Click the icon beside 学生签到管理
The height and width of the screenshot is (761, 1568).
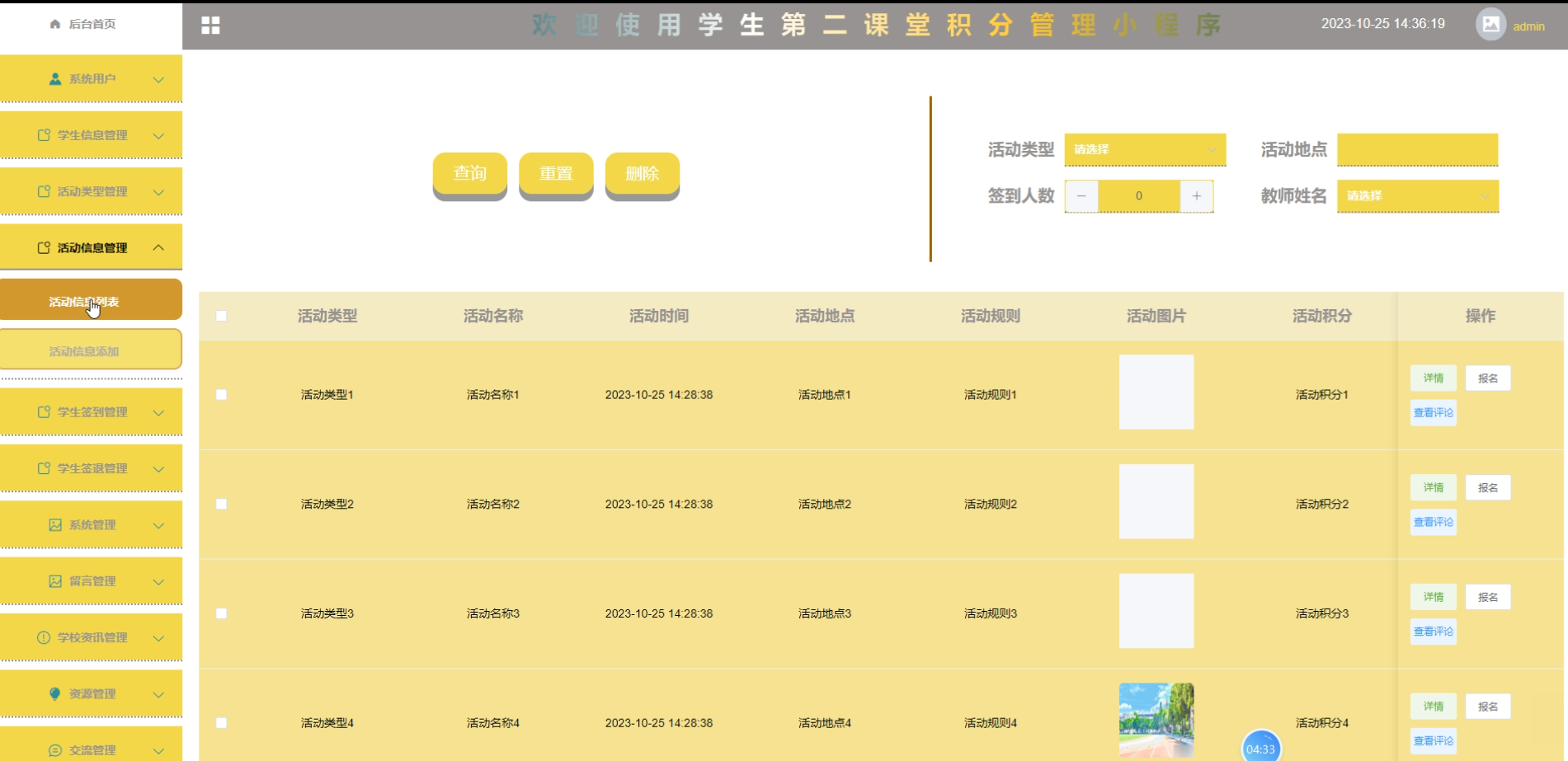44,412
